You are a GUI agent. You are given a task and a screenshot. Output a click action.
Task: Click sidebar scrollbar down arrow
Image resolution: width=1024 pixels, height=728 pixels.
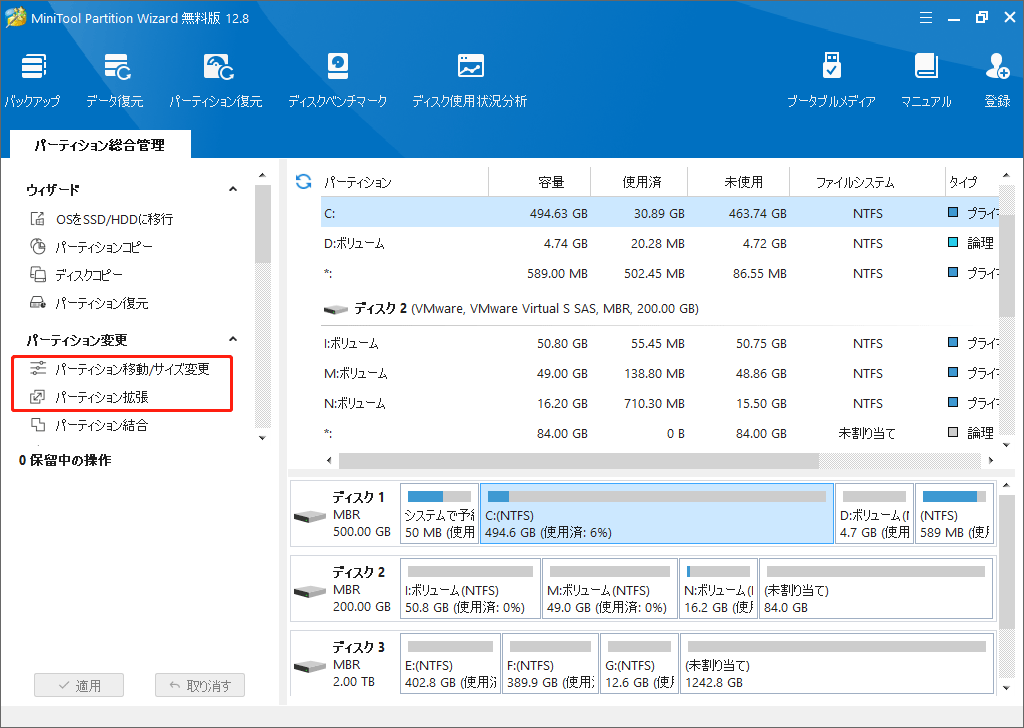pos(263,437)
